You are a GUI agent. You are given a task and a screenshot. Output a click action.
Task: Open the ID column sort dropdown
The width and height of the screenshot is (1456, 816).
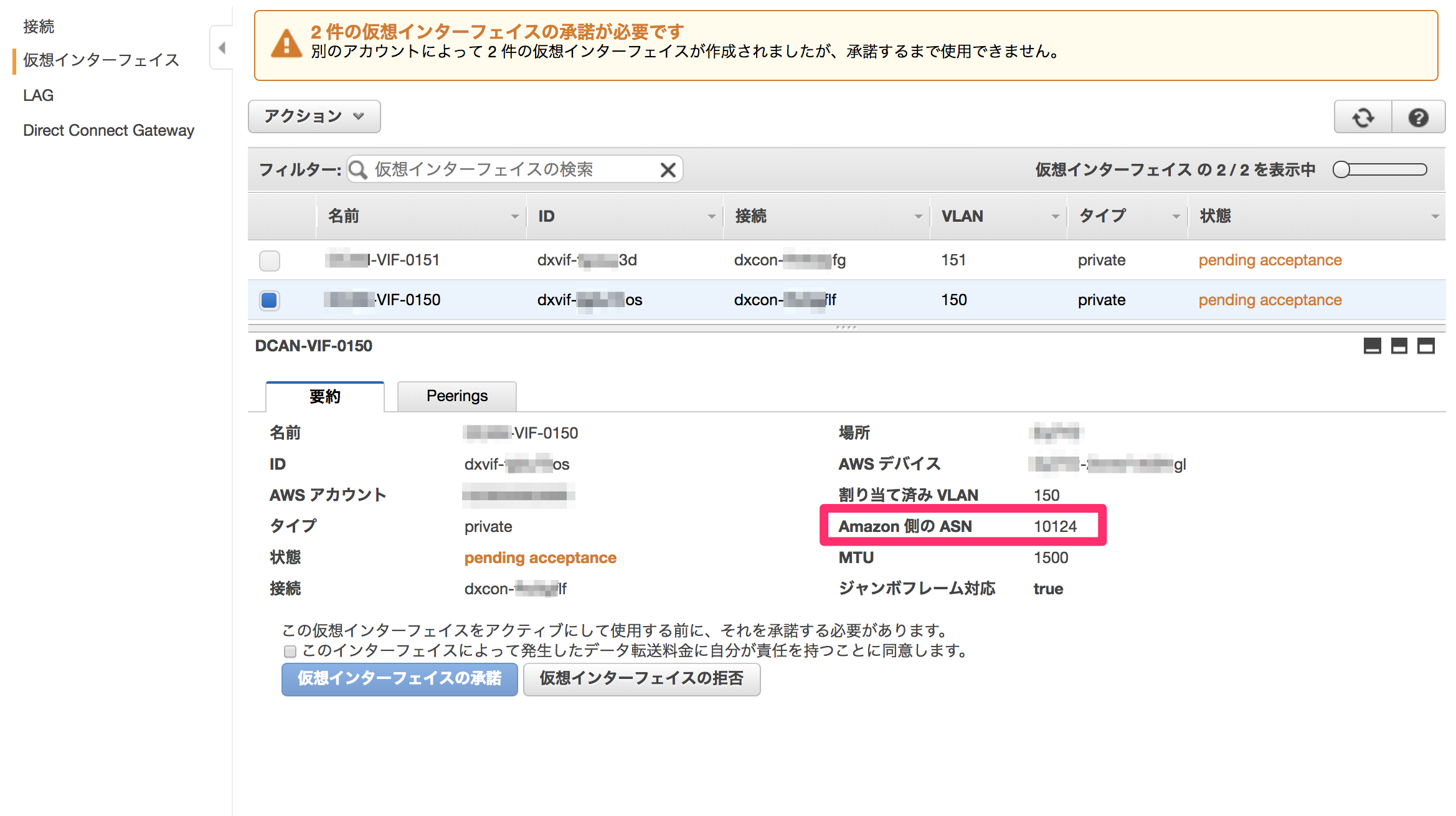click(711, 217)
